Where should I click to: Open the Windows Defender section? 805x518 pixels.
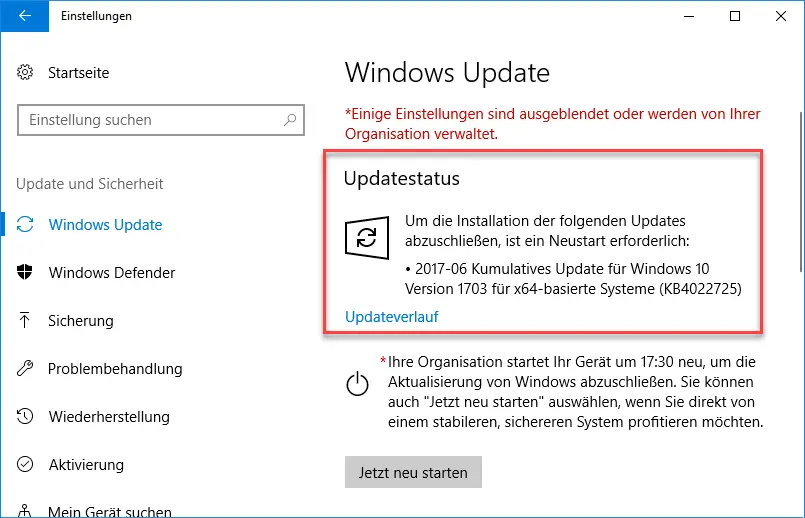tap(111, 273)
